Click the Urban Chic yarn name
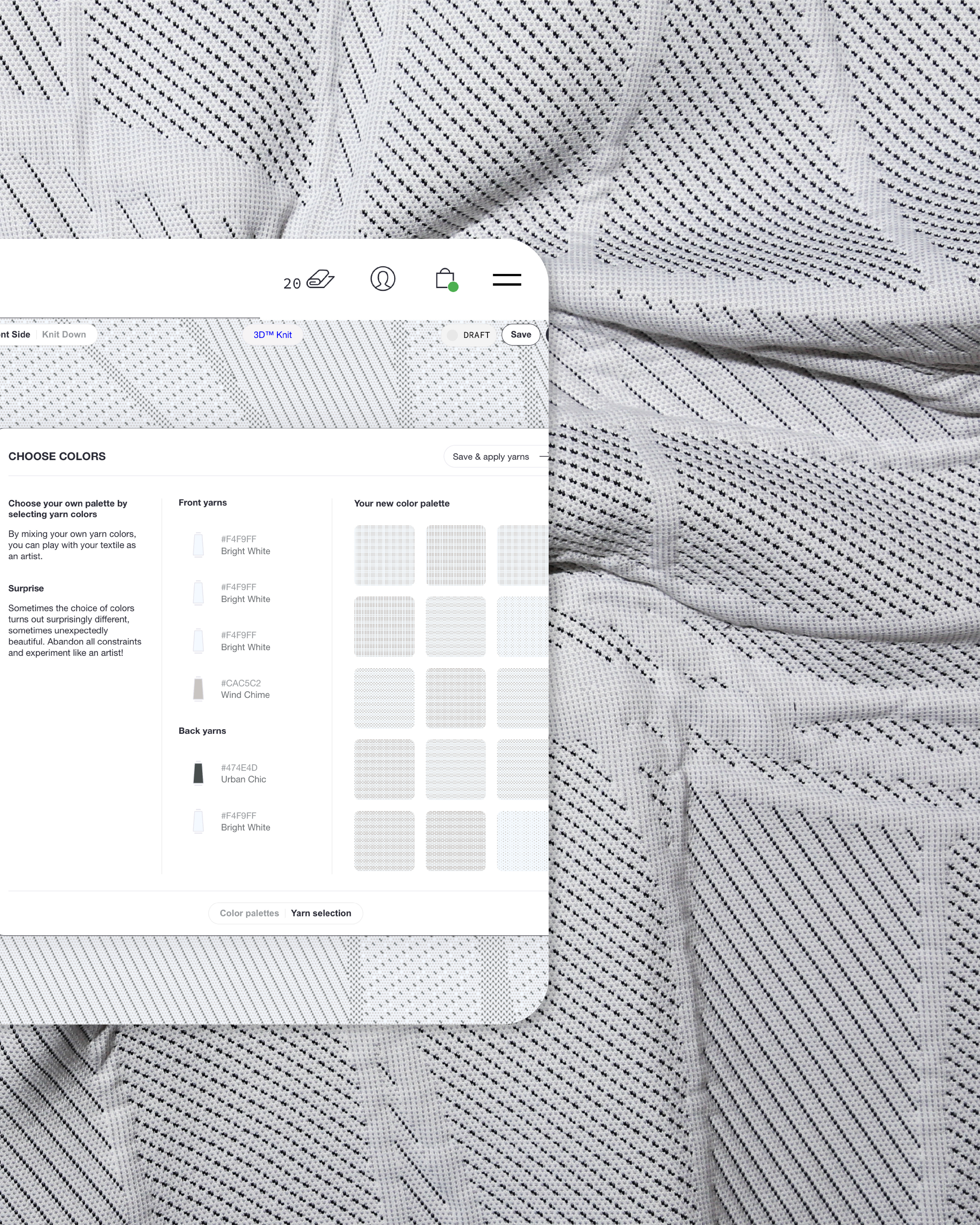 (244, 780)
